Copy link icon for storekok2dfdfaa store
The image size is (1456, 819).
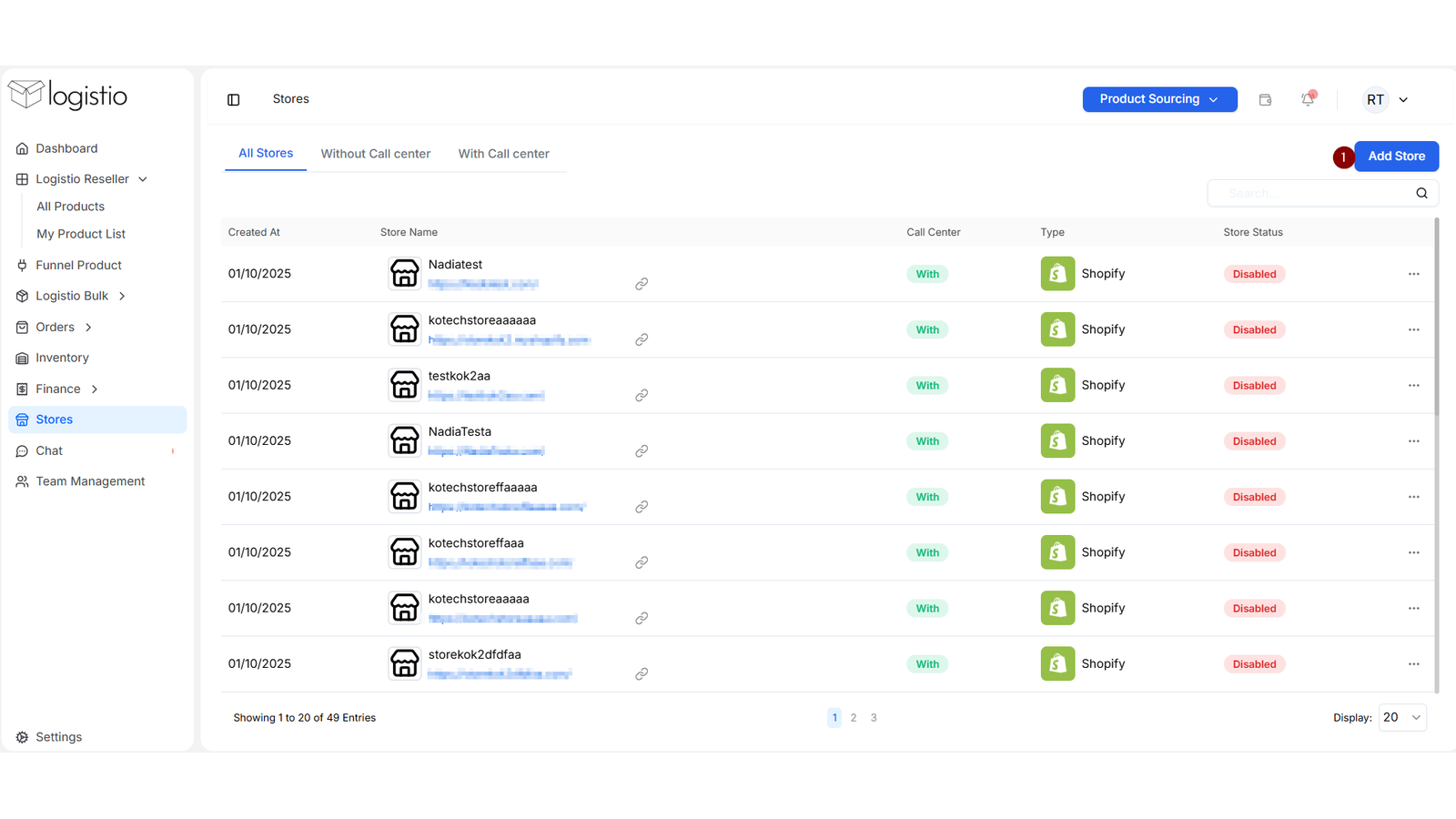(642, 673)
